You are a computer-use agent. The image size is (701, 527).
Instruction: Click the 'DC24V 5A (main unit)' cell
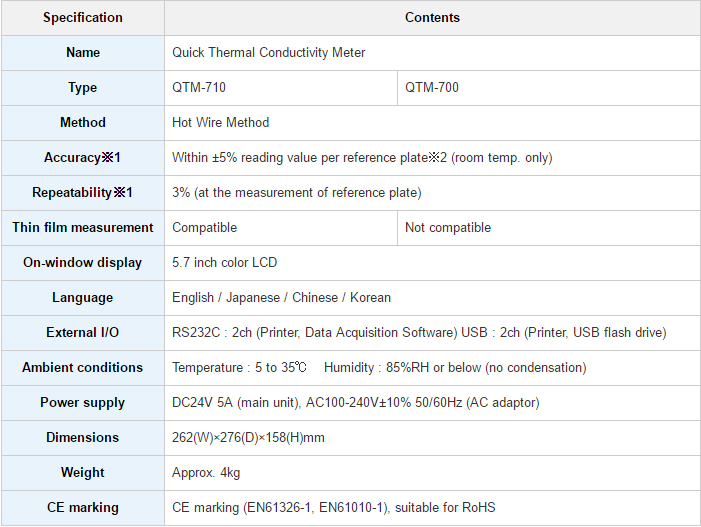pos(432,403)
